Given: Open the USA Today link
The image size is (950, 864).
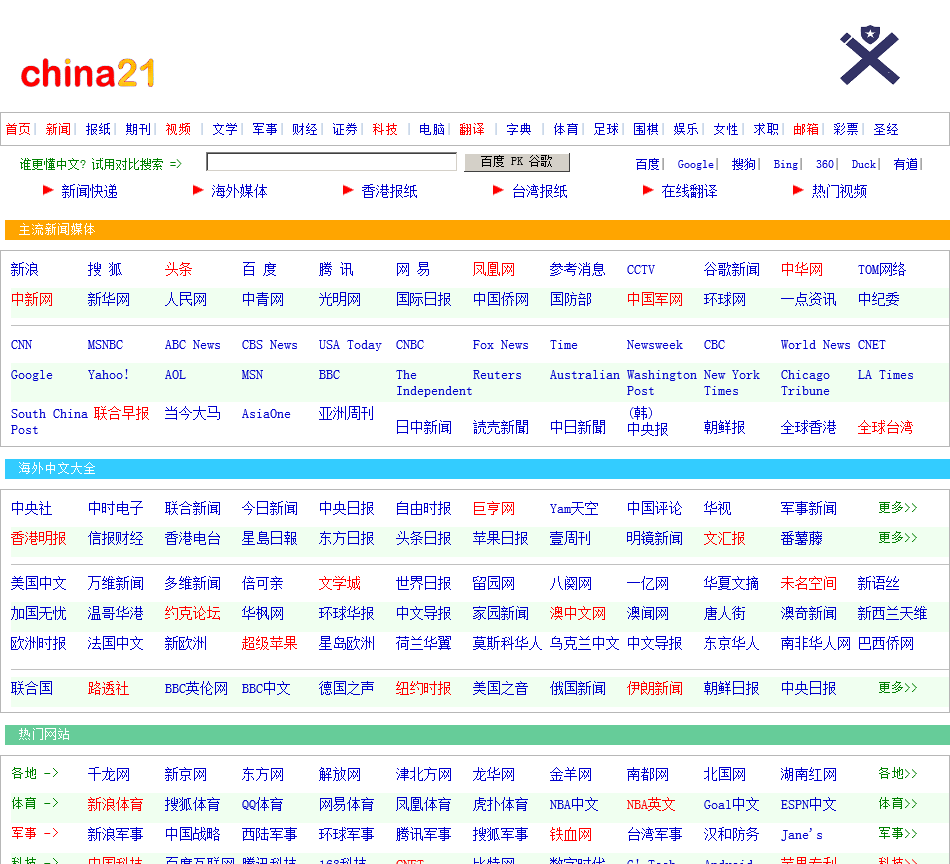Looking at the screenshot, I should tap(350, 345).
